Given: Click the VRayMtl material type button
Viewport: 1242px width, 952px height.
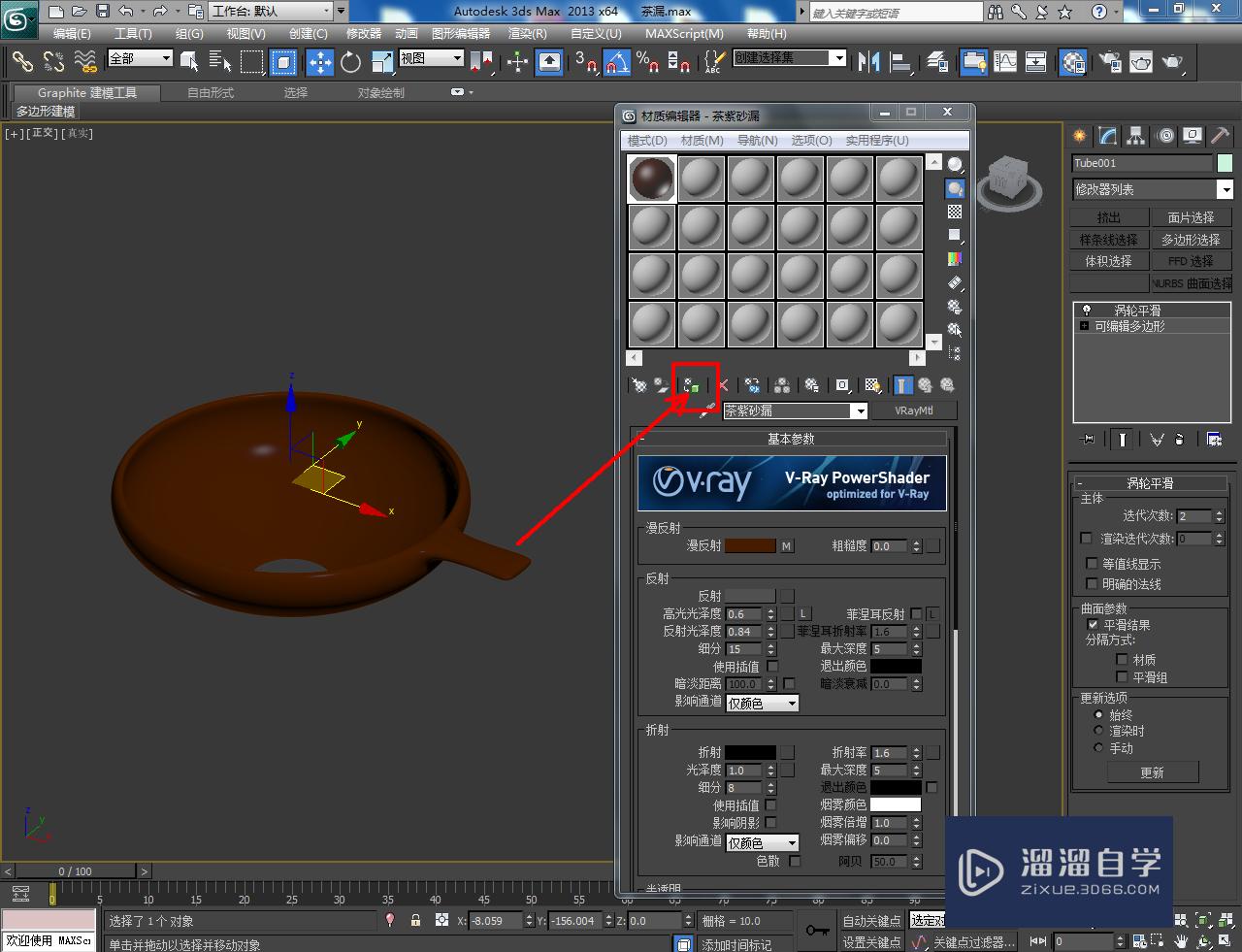Looking at the screenshot, I should click(913, 410).
